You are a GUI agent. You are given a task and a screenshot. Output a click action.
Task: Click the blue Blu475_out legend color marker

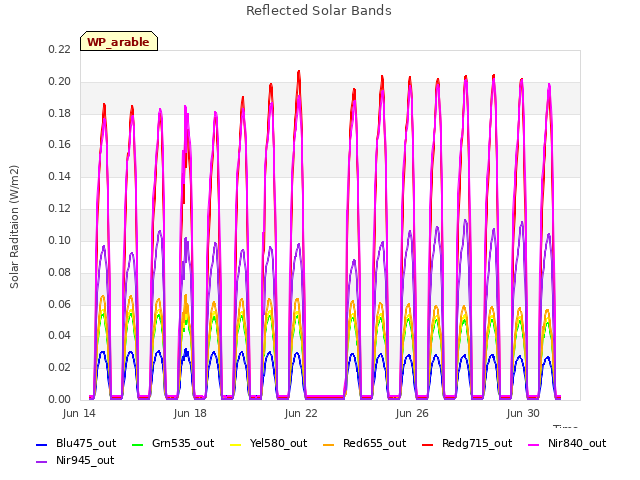click(42, 444)
